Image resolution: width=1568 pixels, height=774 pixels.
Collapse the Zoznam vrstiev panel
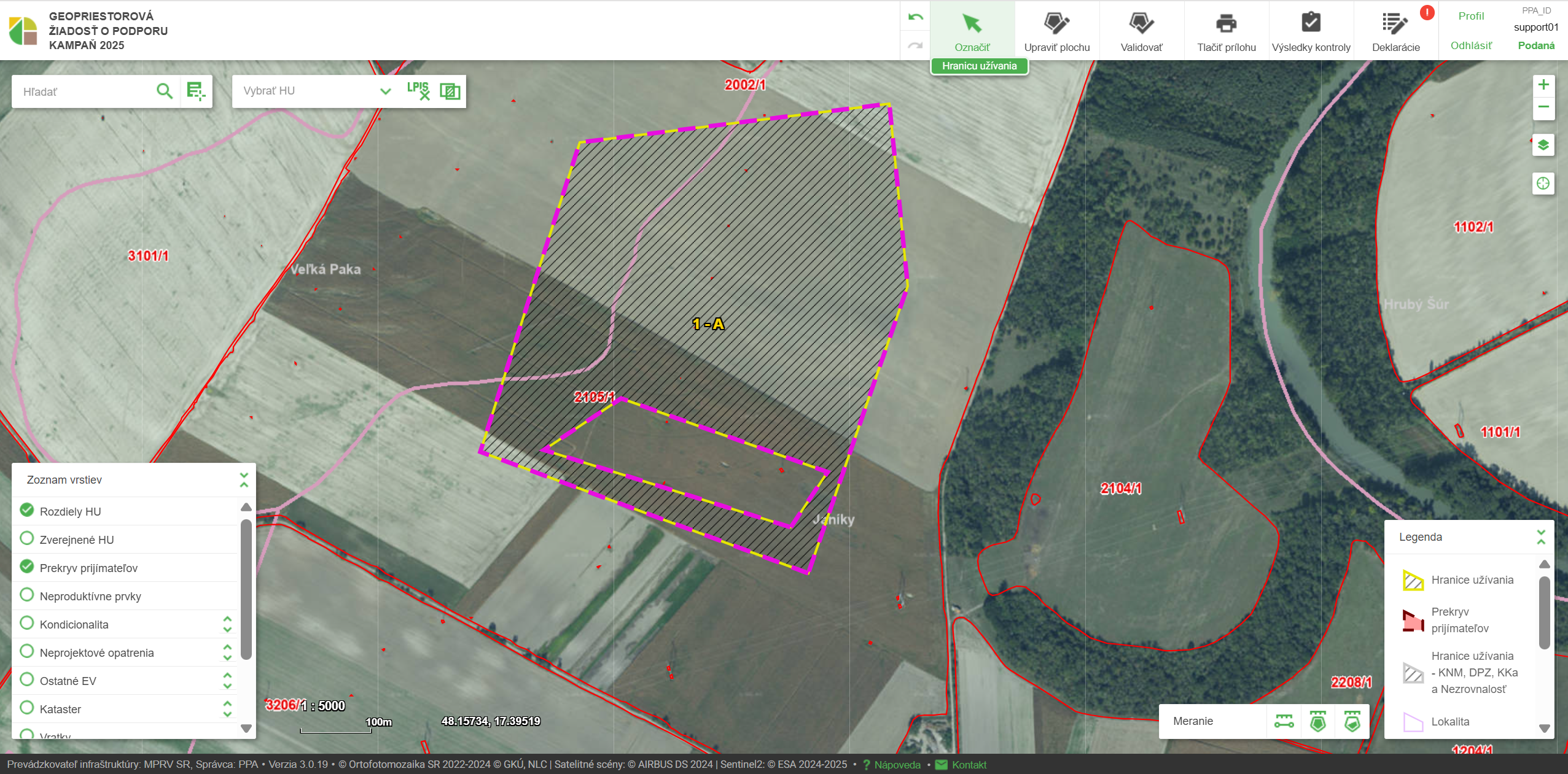[244, 480]
